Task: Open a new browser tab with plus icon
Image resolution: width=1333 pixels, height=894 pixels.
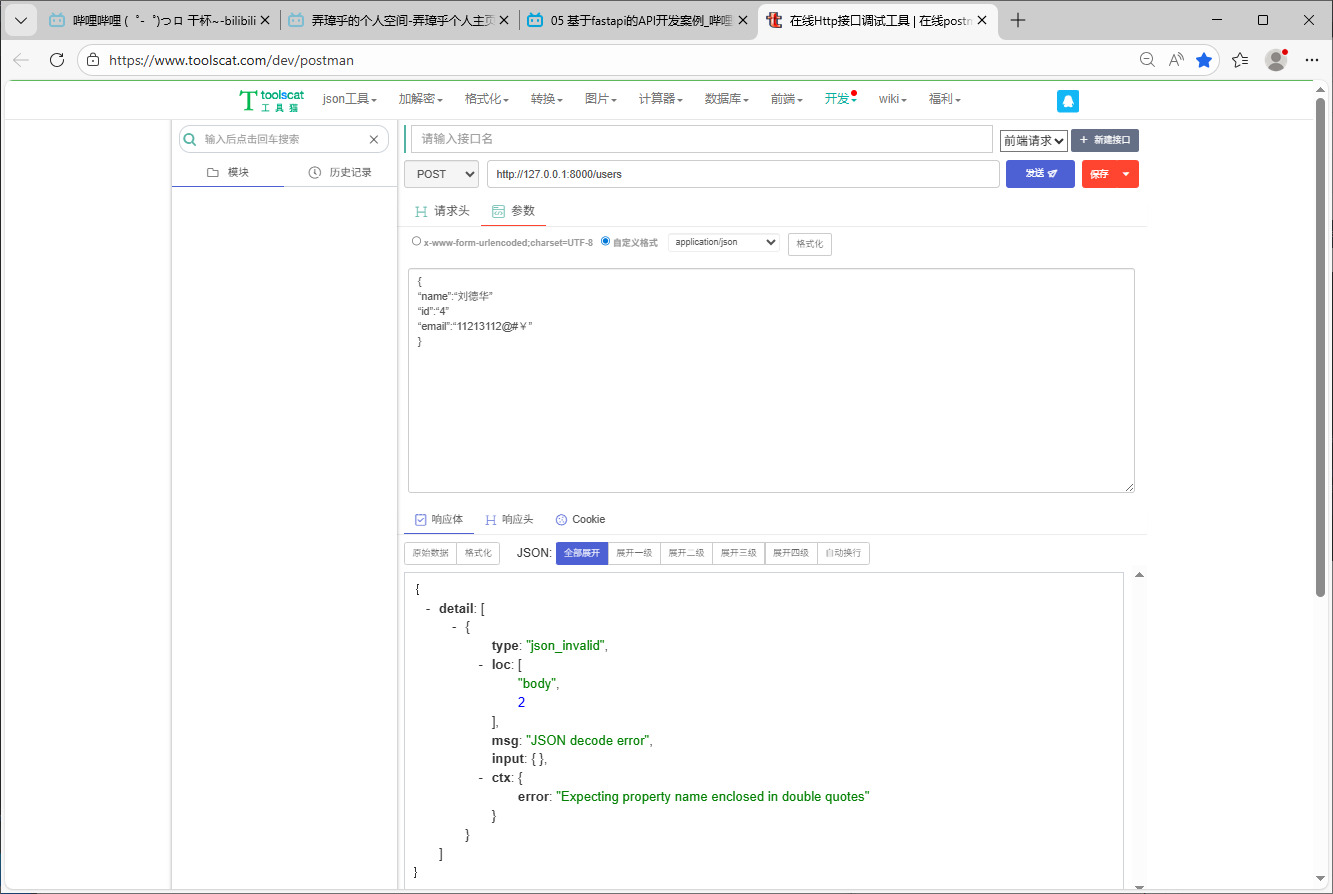Action: coord(1018,20)
